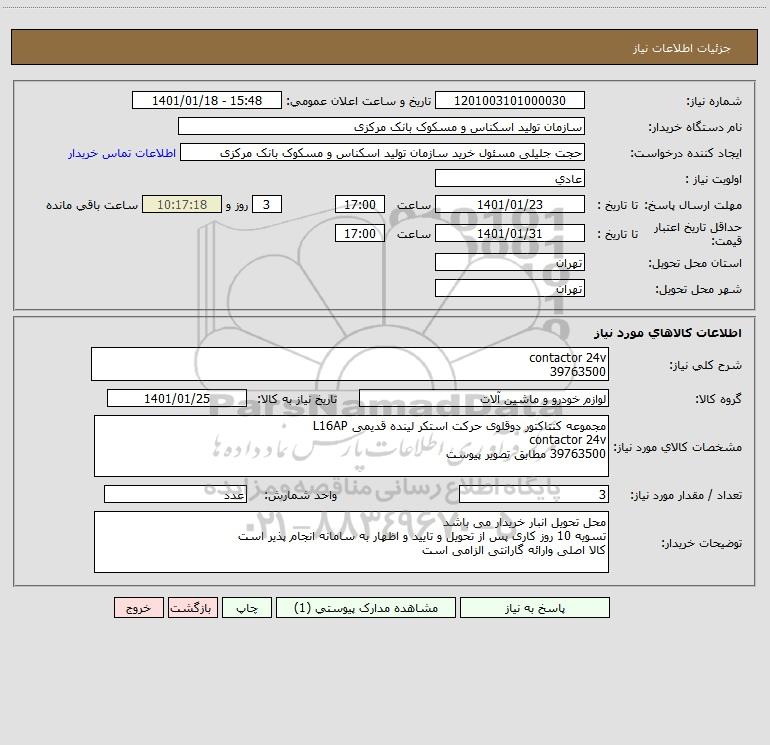770x745 pixels.
Task: Click the 'پاسخ به نیاز' button
Action: (535, 608)
